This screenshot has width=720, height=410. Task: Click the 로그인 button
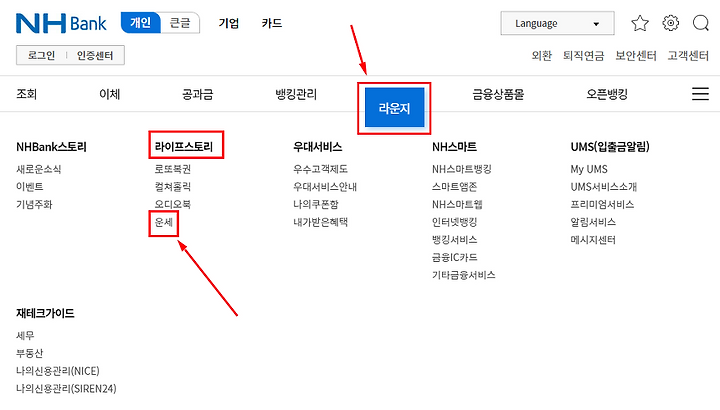click(41, 55)
